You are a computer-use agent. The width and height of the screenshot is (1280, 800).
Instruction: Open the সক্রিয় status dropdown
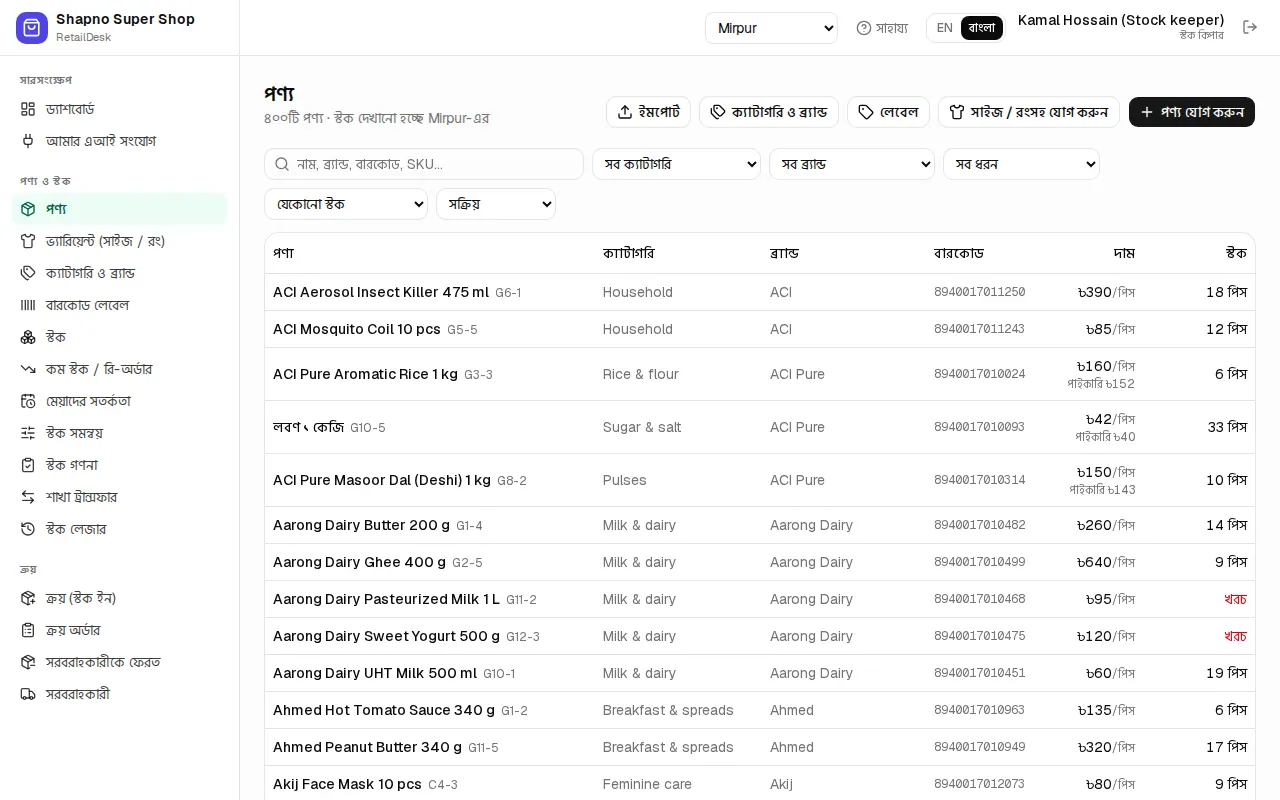pos(496,204)
